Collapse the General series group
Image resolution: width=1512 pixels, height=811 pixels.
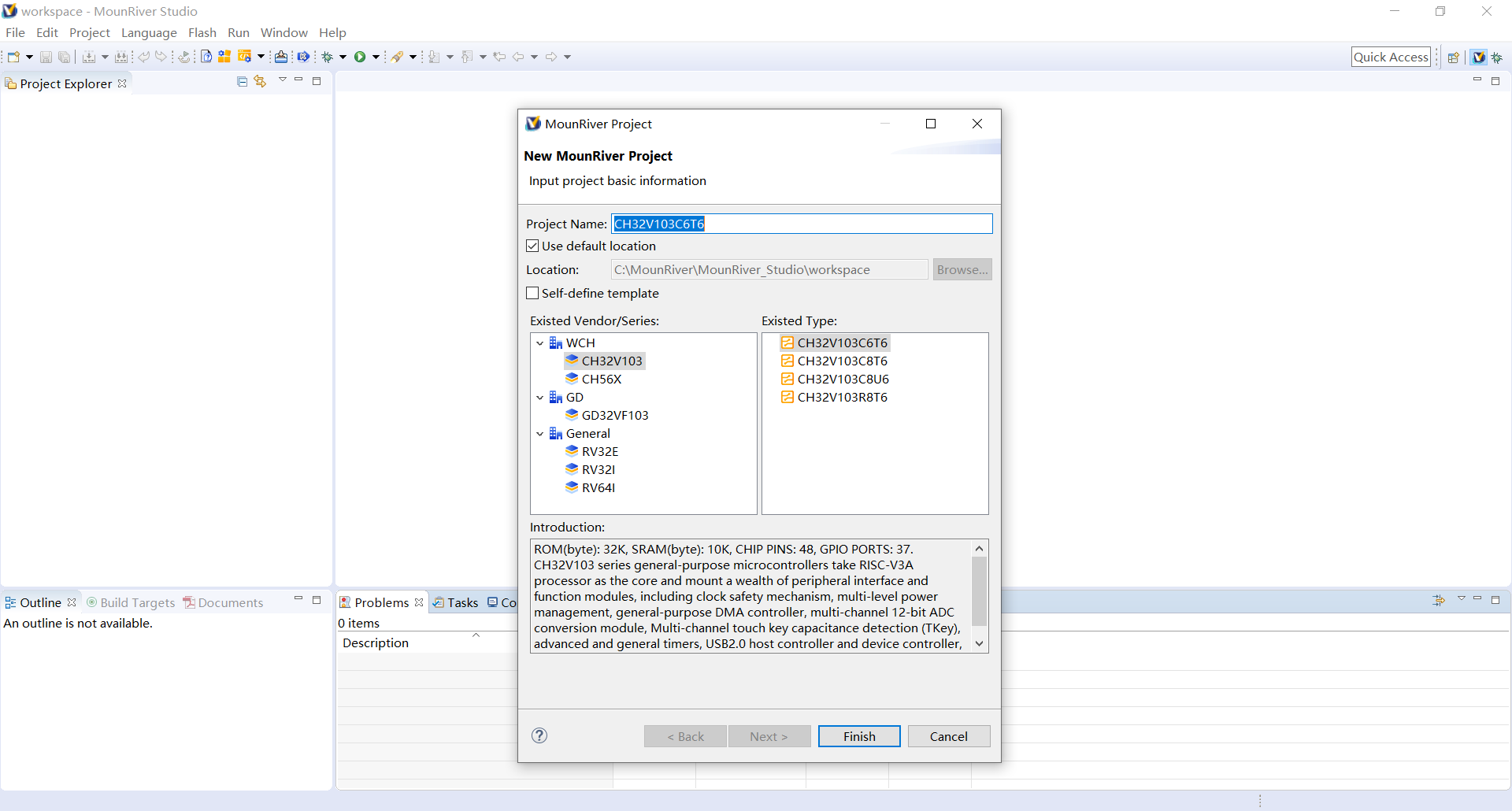540,433
